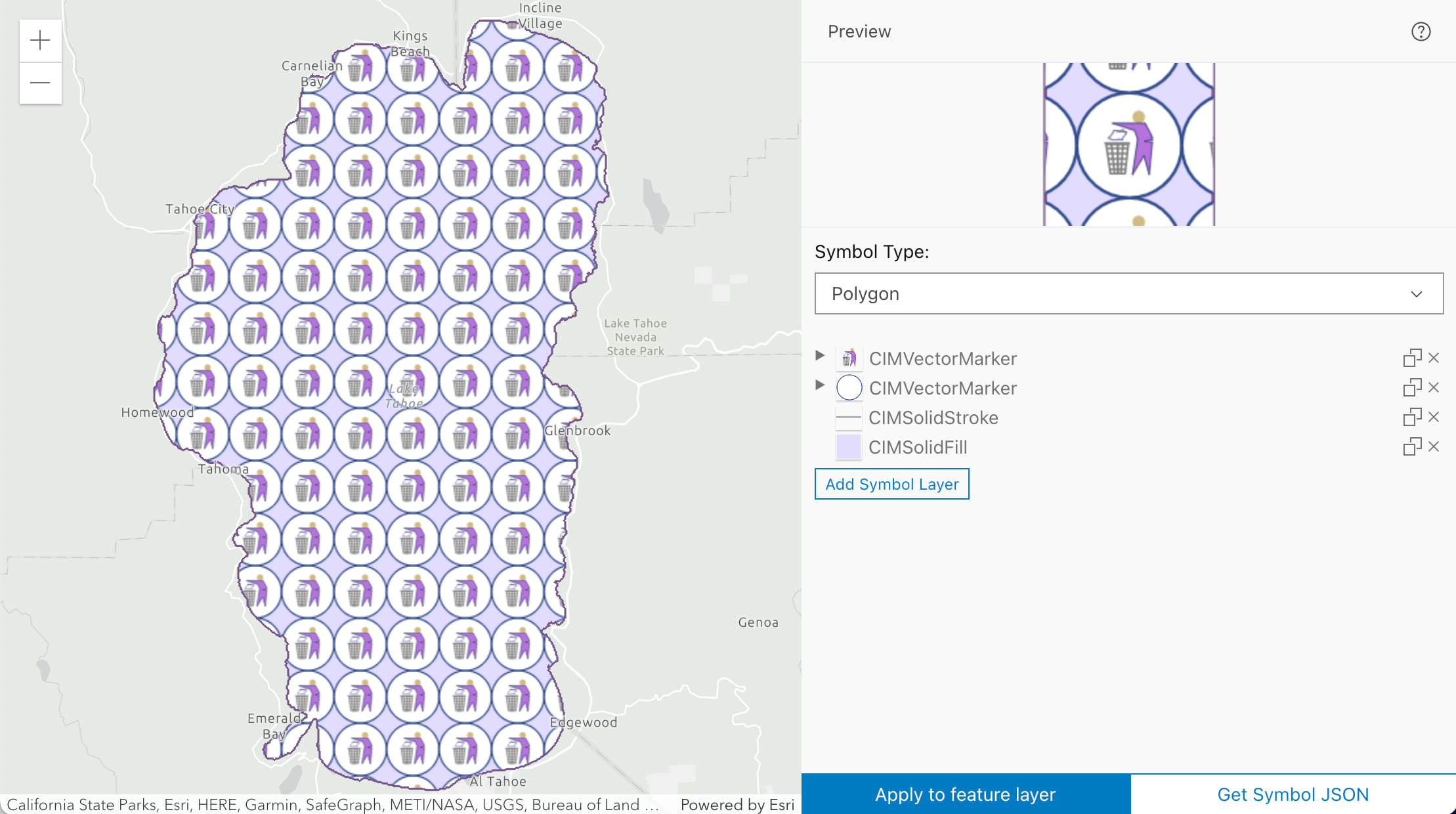The image size is (1456, 814).
Task: Select the CIMSolidStroke layer entry
Action: [933, 418]
